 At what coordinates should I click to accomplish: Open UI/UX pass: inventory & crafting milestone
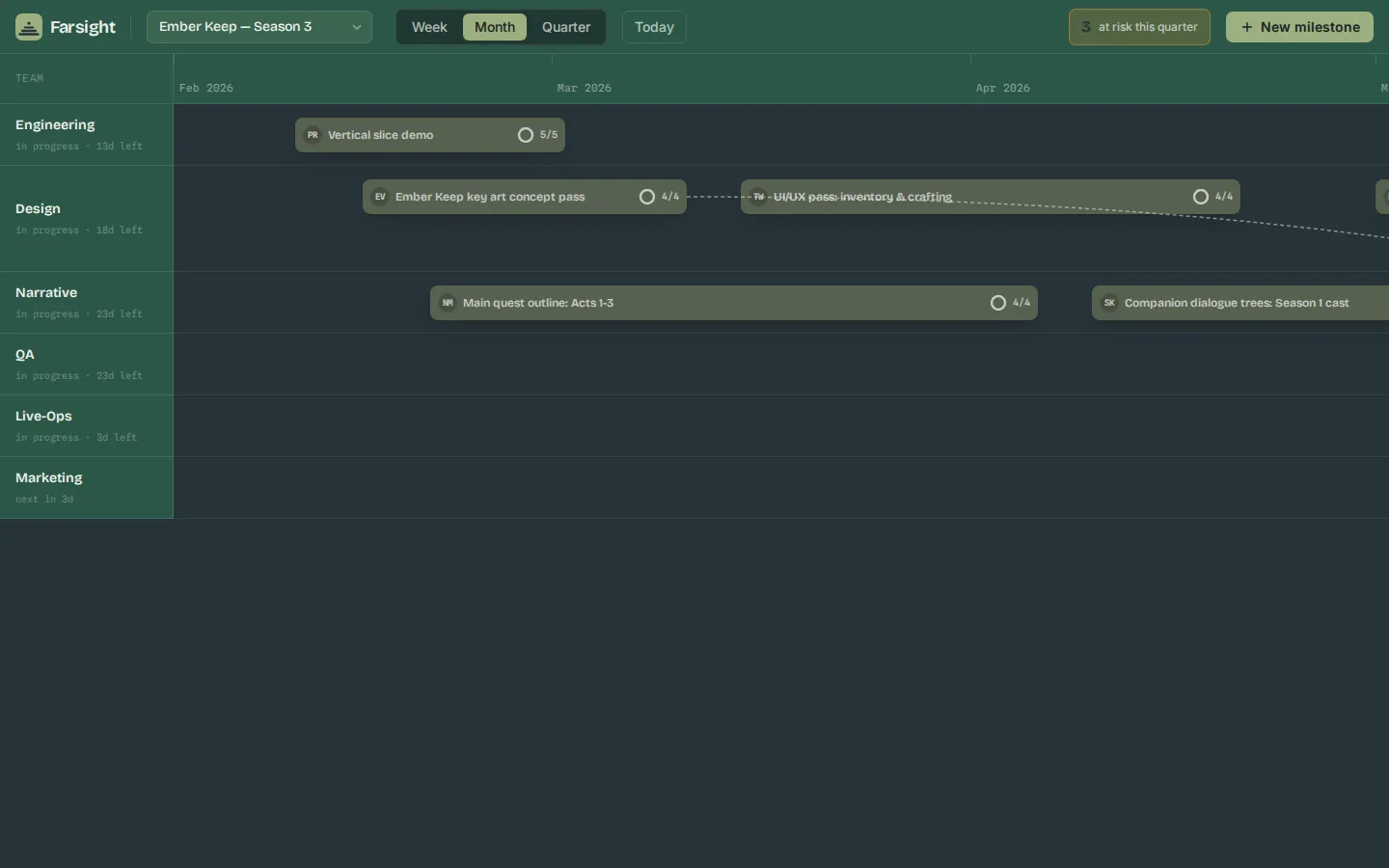coord(991,197)
